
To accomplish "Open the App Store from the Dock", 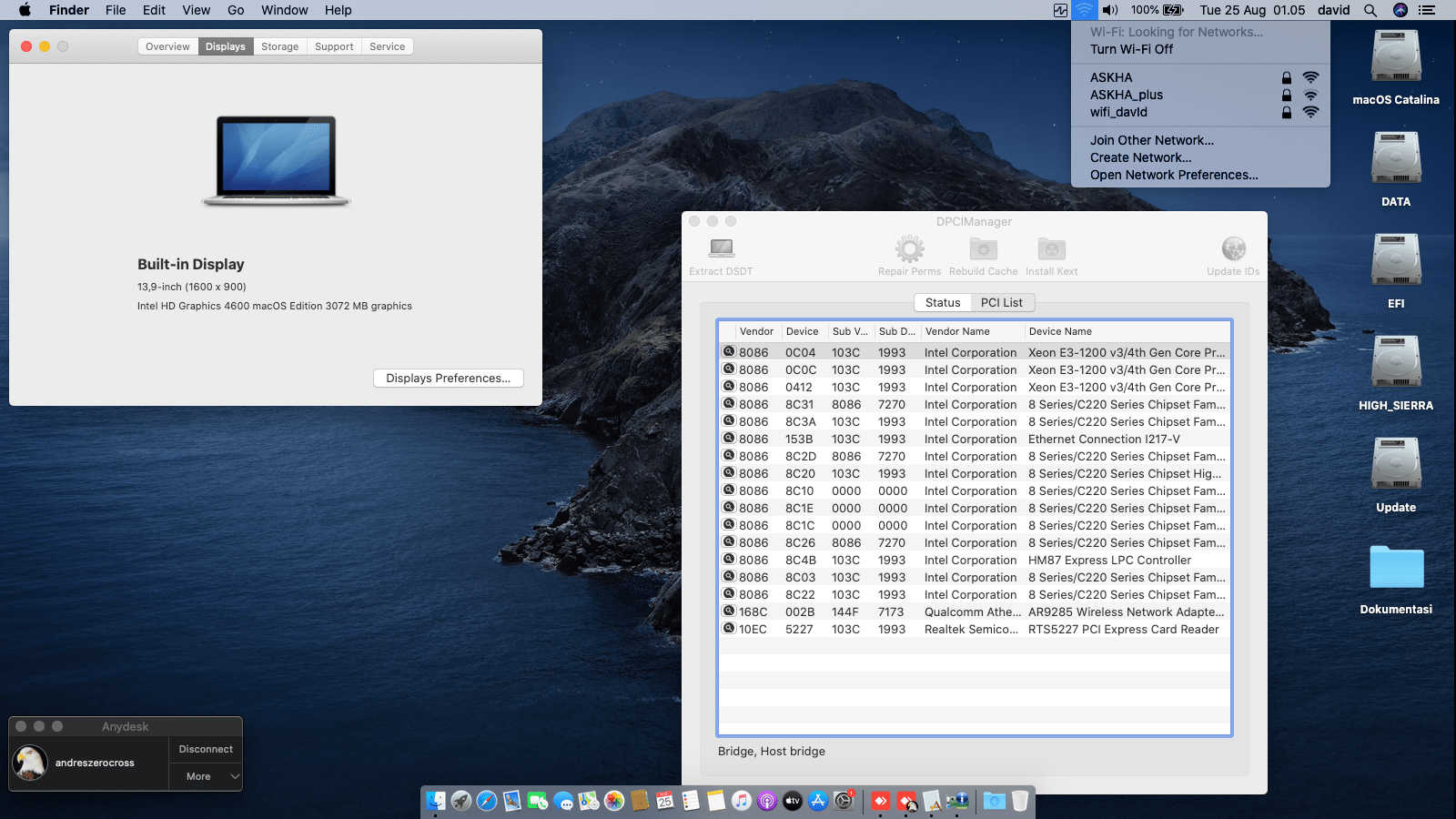I will pos(818,801).
